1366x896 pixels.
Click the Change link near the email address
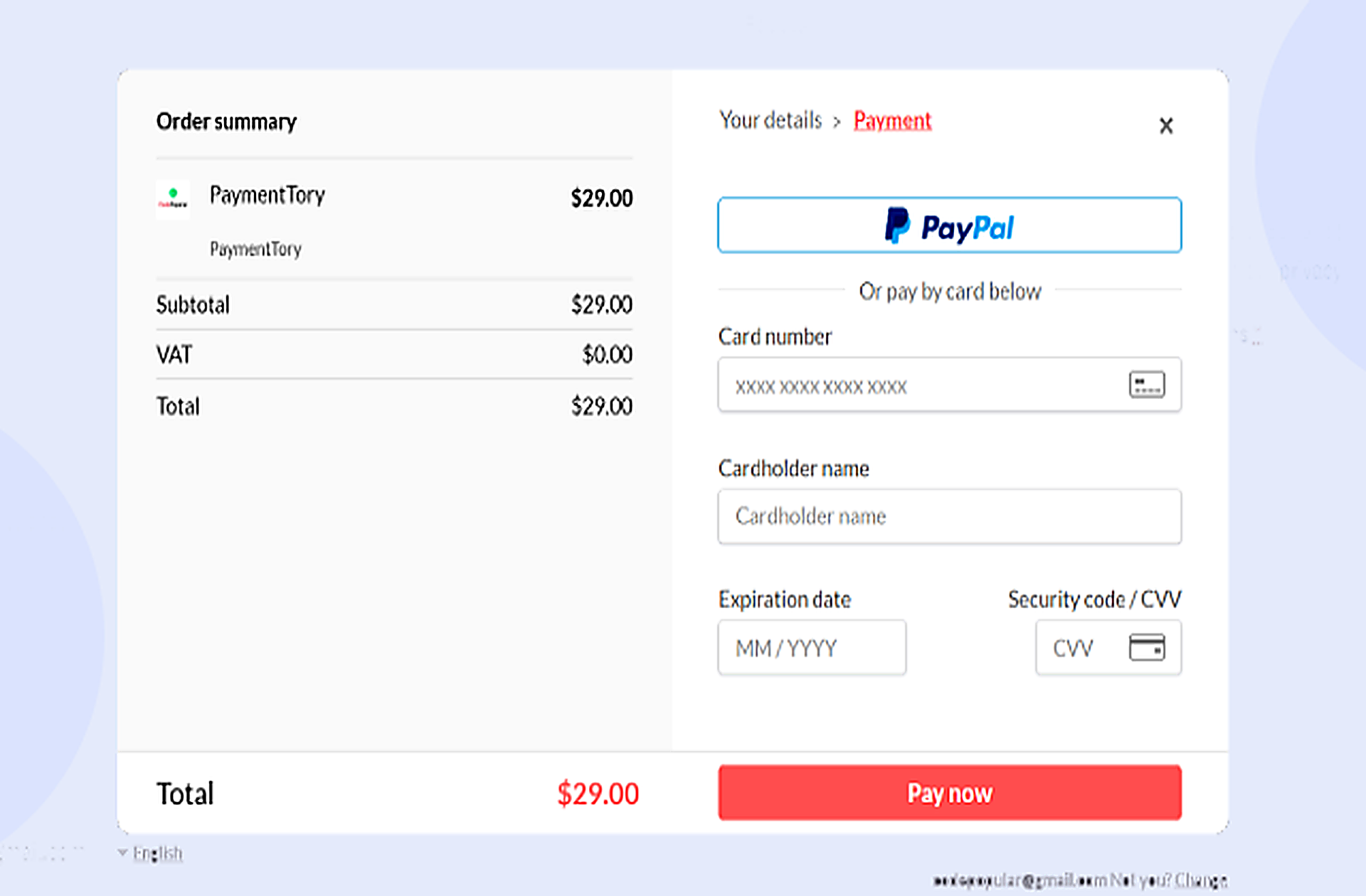[x=1202, y=879]
